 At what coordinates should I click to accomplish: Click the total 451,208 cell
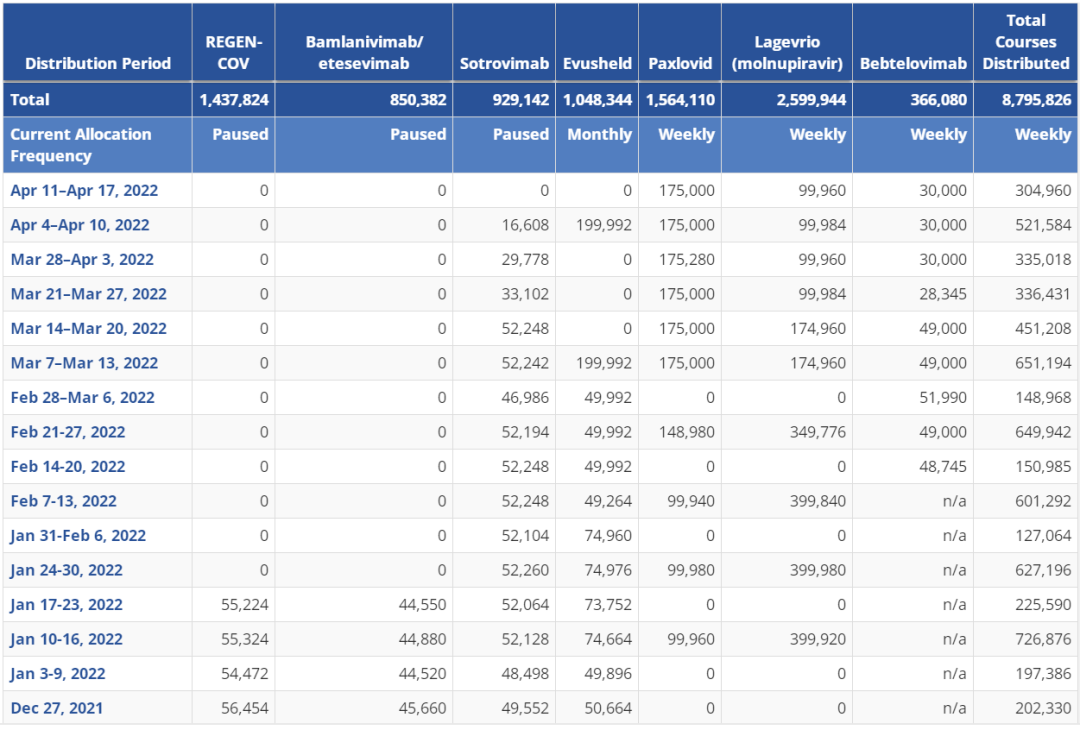[x=1043, y=328]
